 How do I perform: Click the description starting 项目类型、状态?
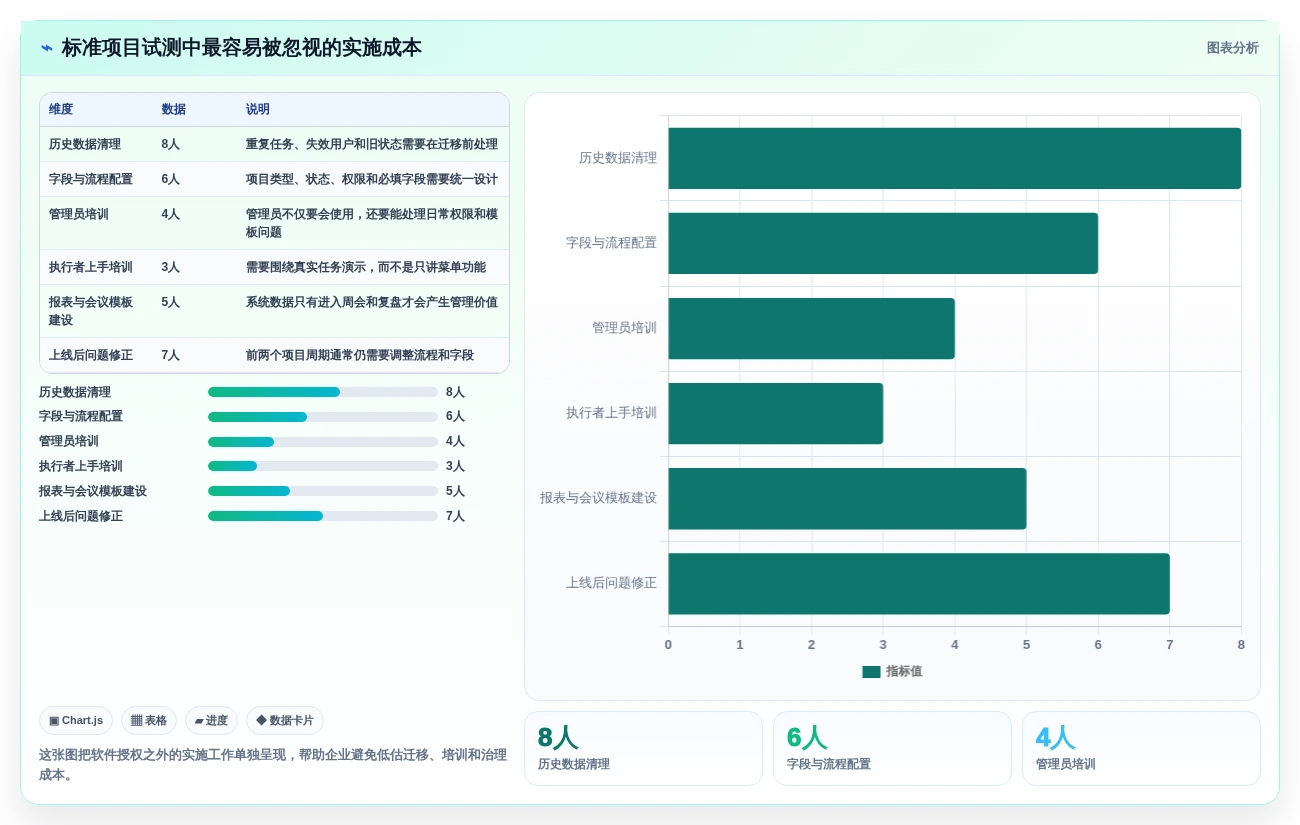click(372, 179)
